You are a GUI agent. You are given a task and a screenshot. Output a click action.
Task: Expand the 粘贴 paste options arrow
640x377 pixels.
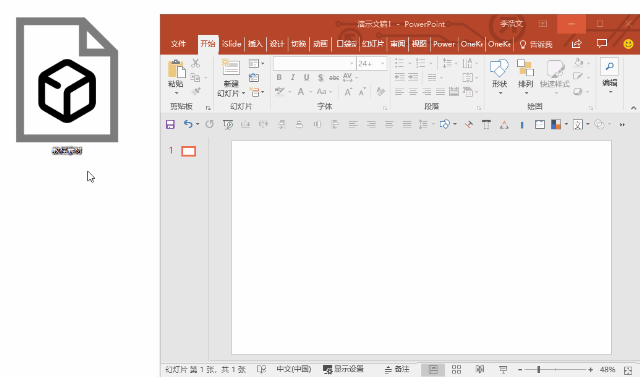coord(176,93)
